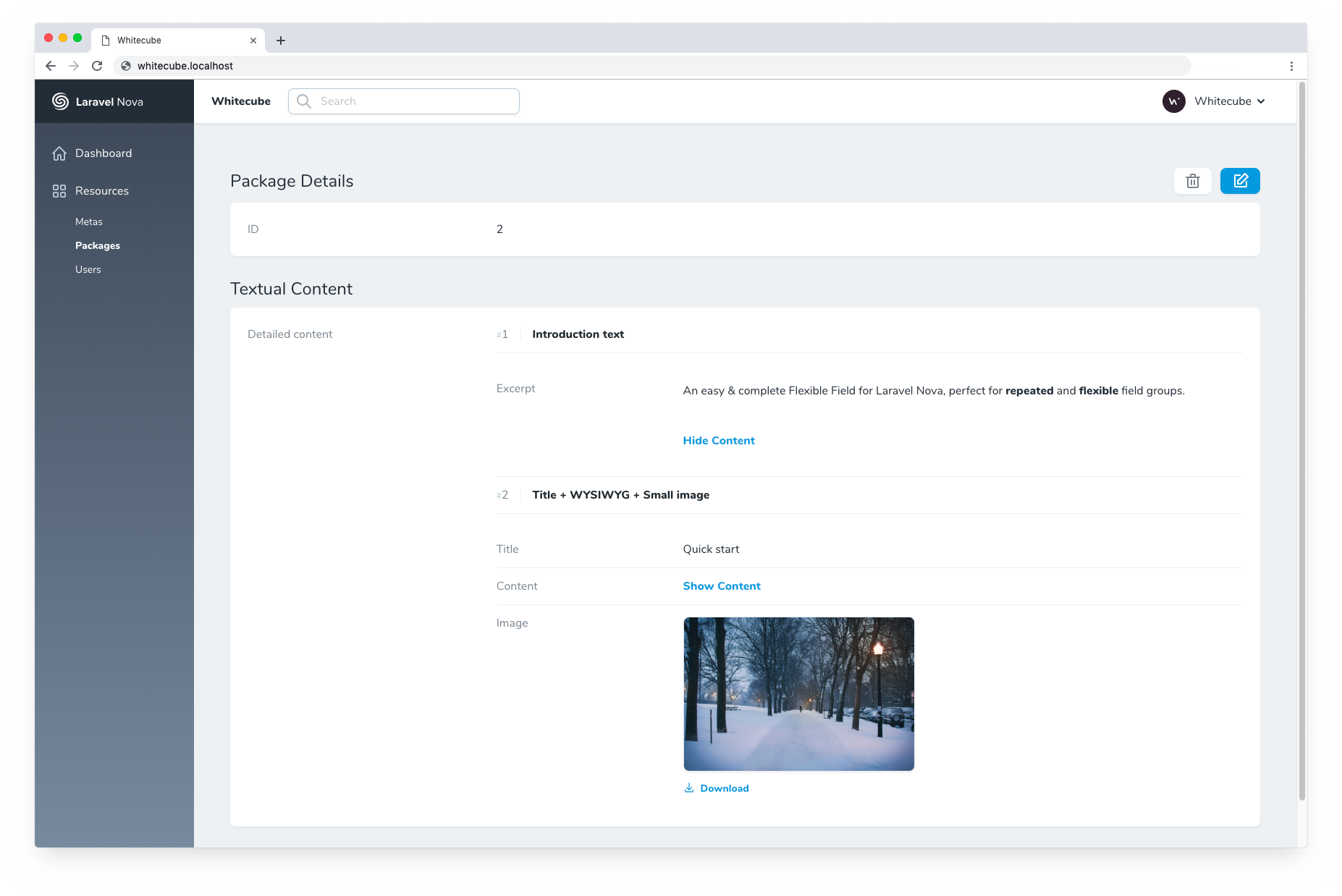Click the download arrow icon below the image
The height and width of the screenshot is (896, 1342).
click(688, 787)
